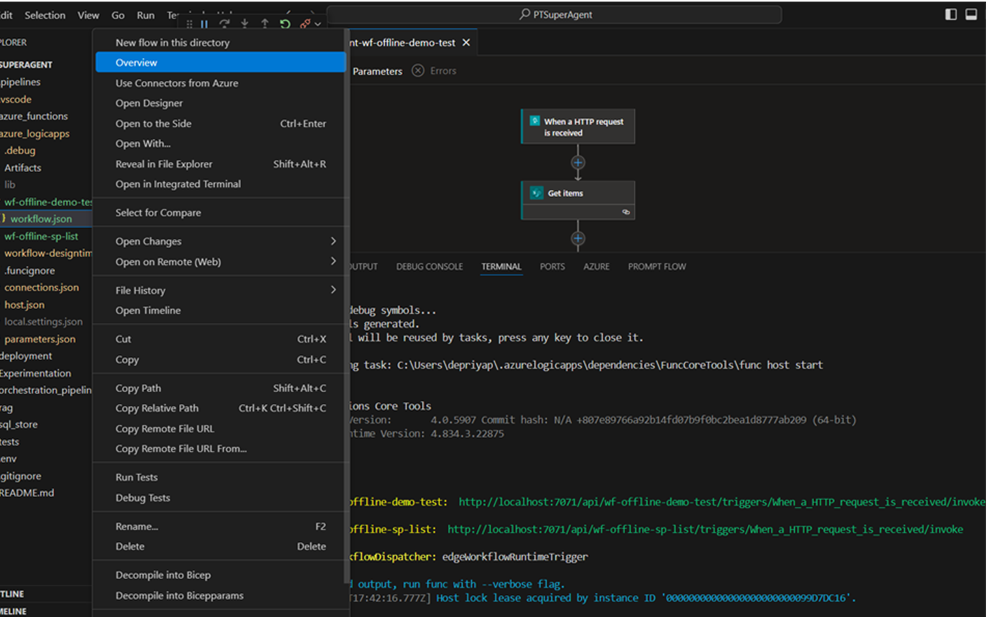Close the wf-offline-demo-test editor tab

(466, 42)
